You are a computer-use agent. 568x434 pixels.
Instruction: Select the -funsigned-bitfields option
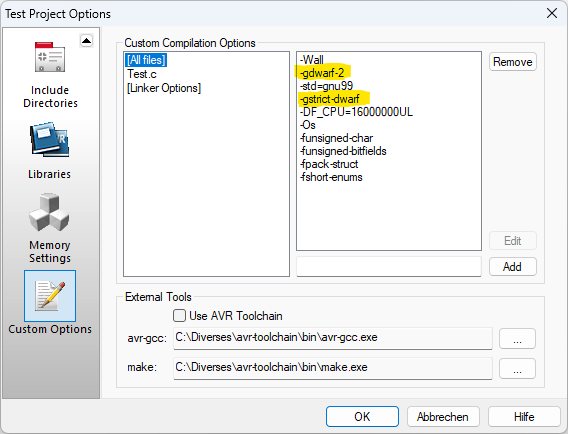pyautogui.click(x=343, y=151)
